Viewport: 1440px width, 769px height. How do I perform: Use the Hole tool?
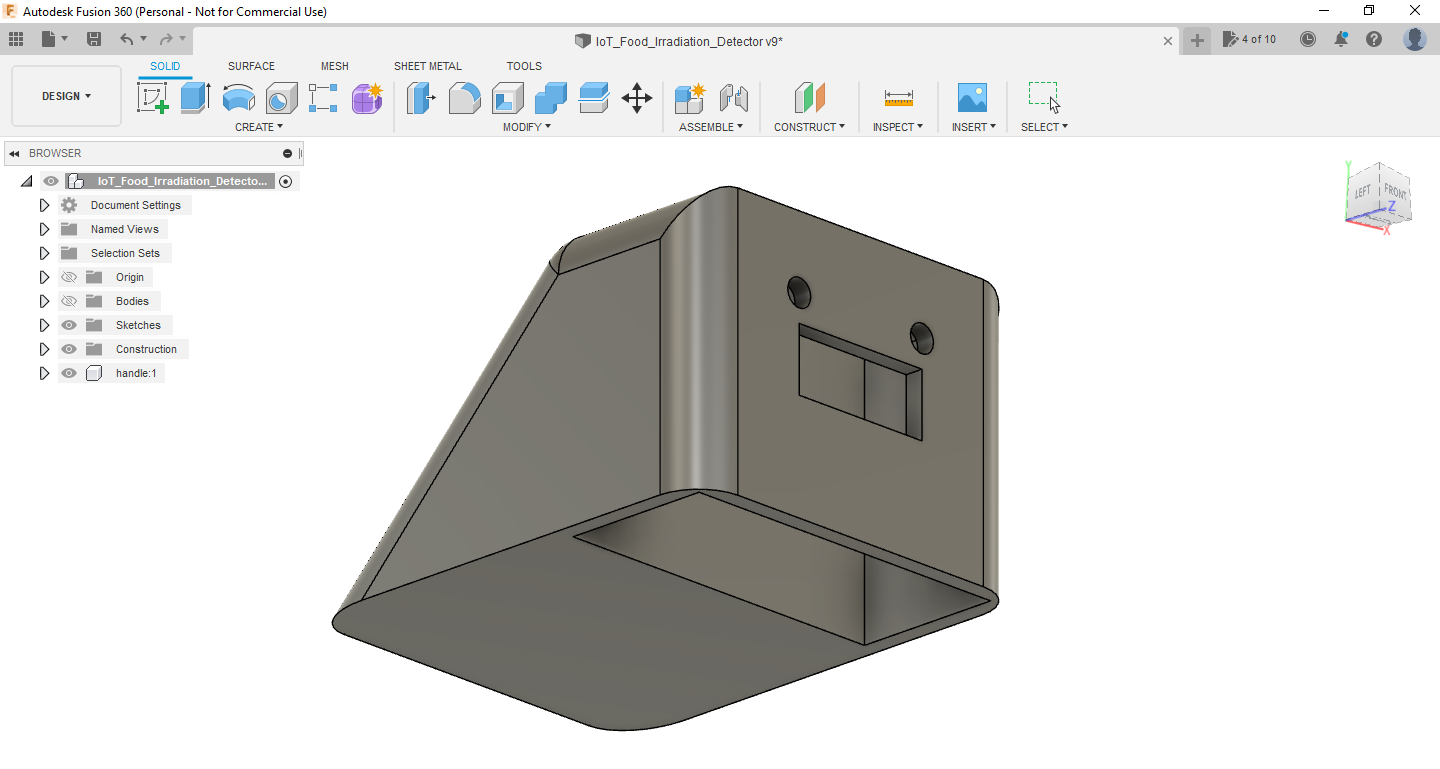(x=281, y=97)
